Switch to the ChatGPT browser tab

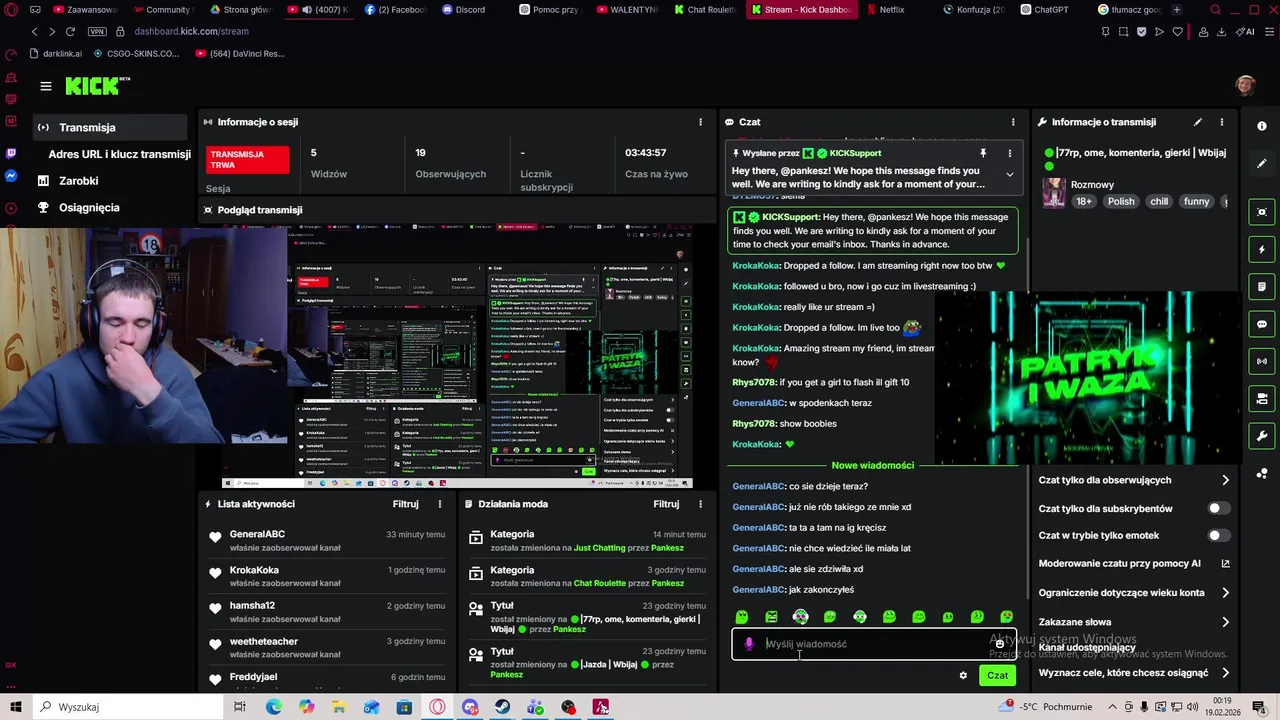coord(1051,10)
